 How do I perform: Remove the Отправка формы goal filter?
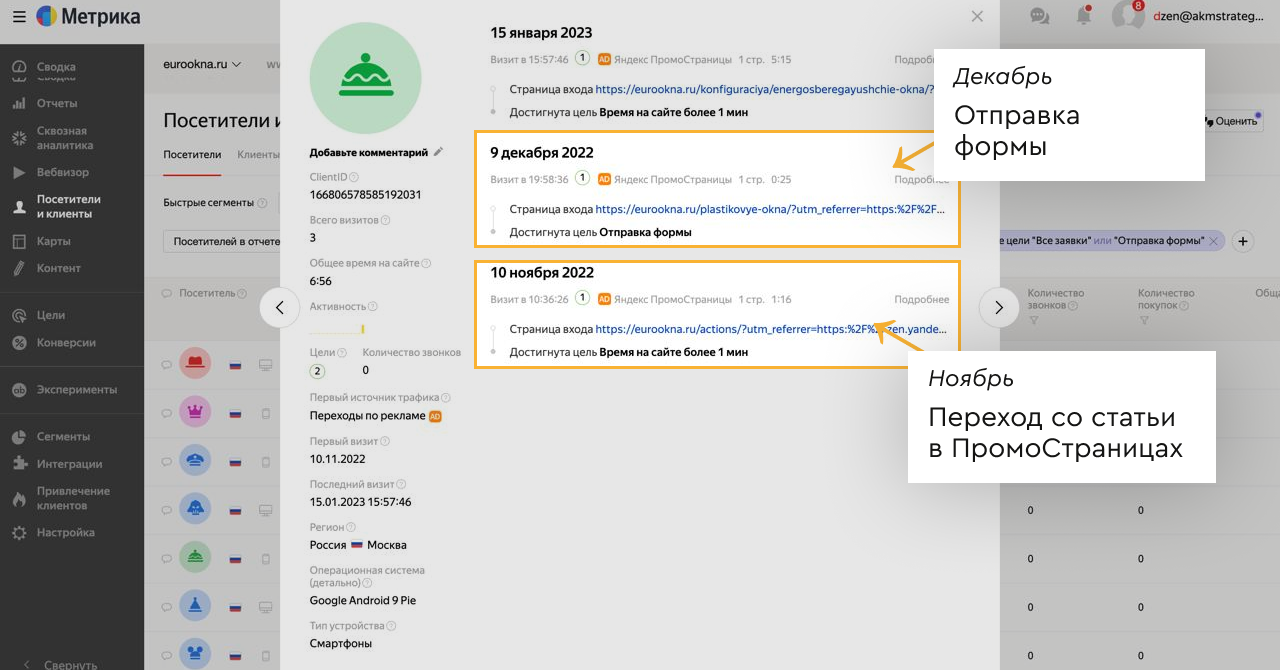pos(1213,241)
